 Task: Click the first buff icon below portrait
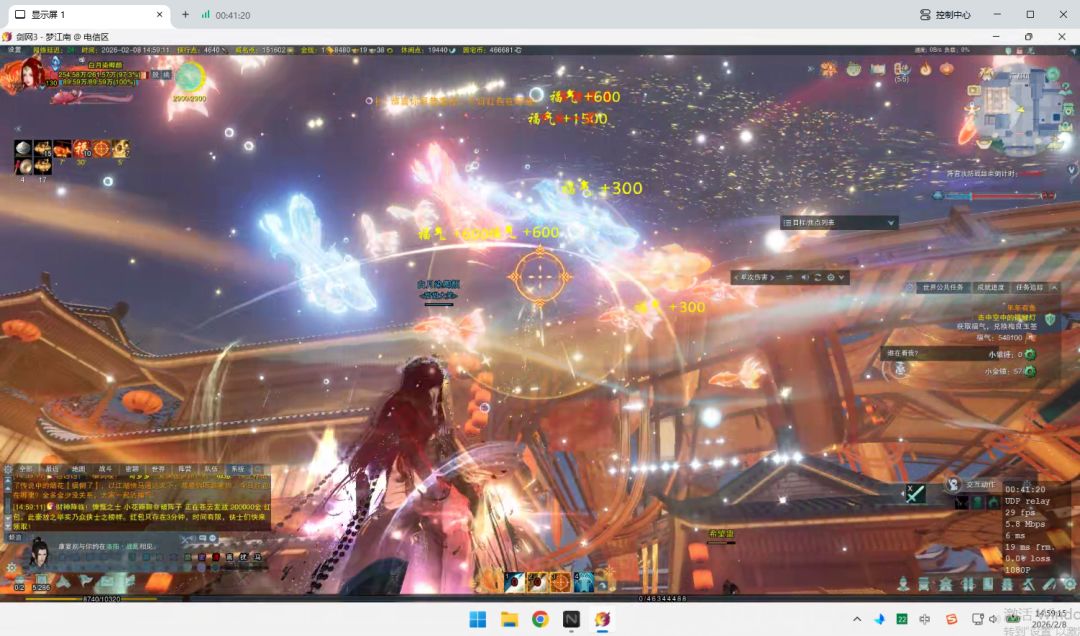[x=23, y=148]
